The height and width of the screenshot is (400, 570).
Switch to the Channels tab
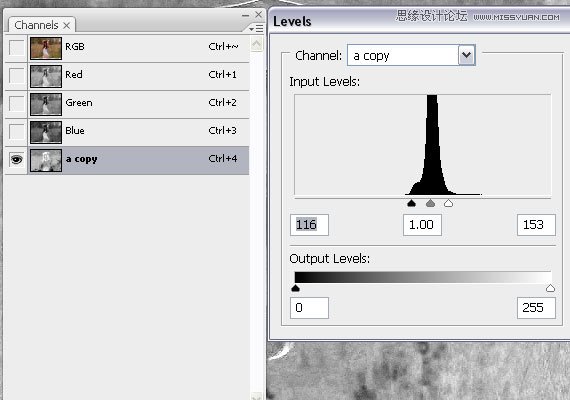click(x=36, y=25)
